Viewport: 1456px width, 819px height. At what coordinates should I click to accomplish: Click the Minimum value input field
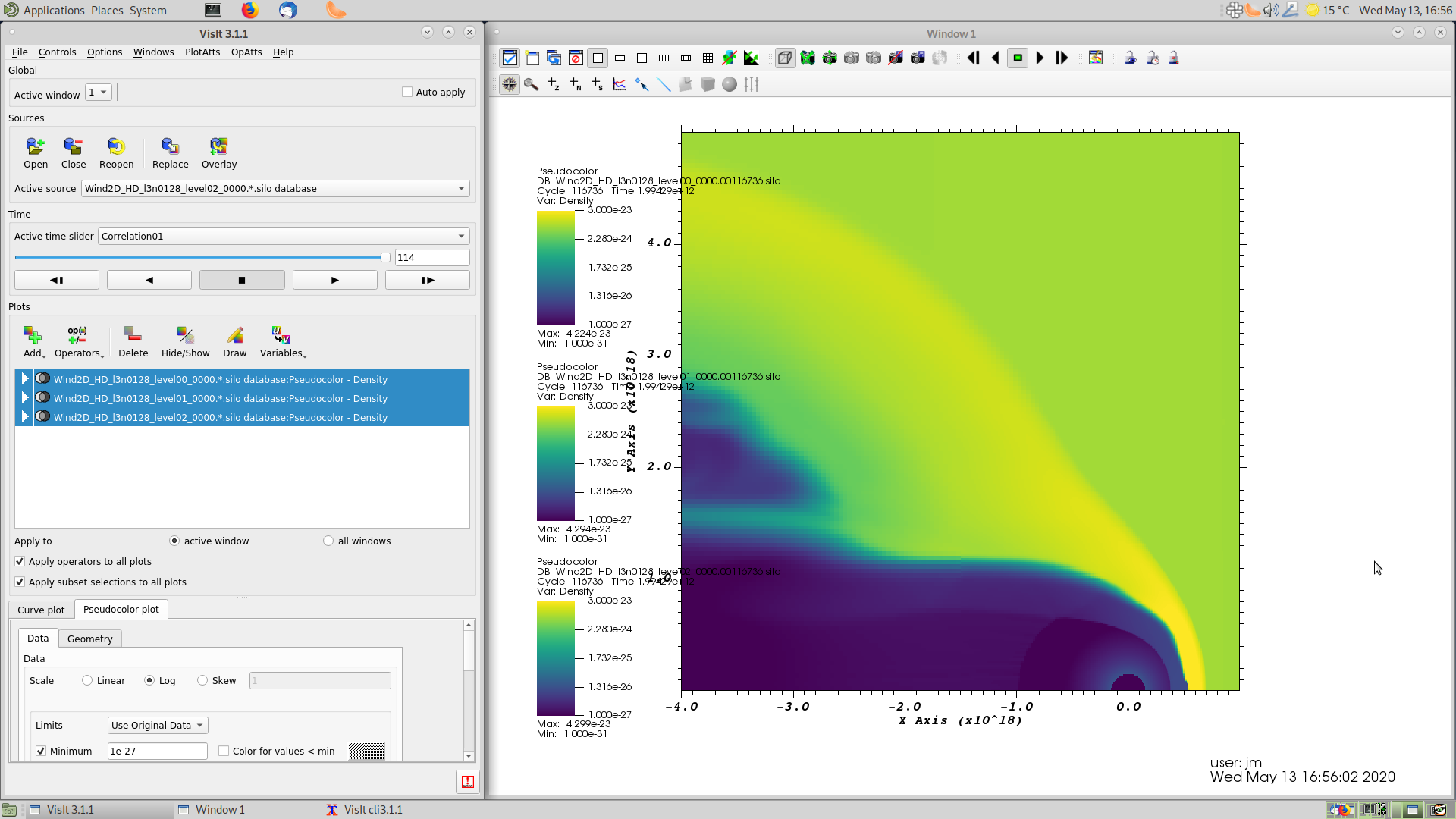[x=157, y=751]
